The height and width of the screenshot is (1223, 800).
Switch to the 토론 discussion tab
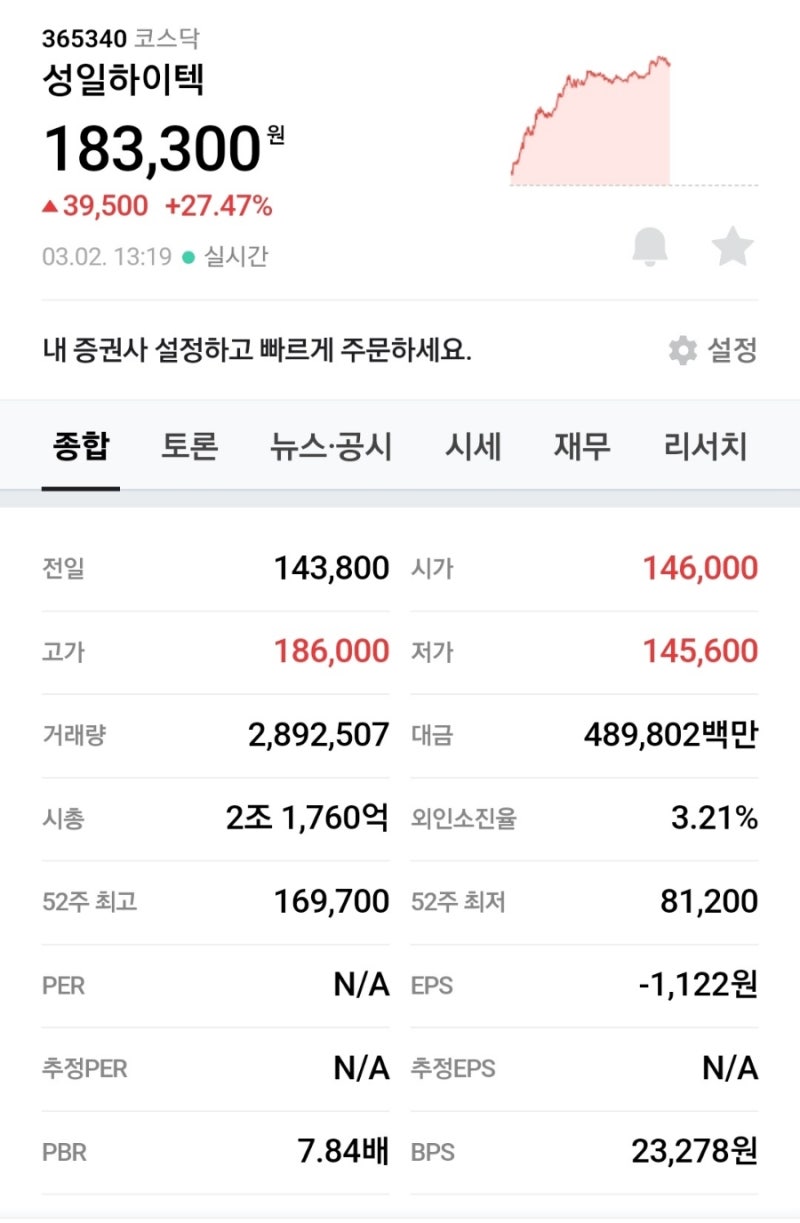pyautogui.click(x=190, y=447)
